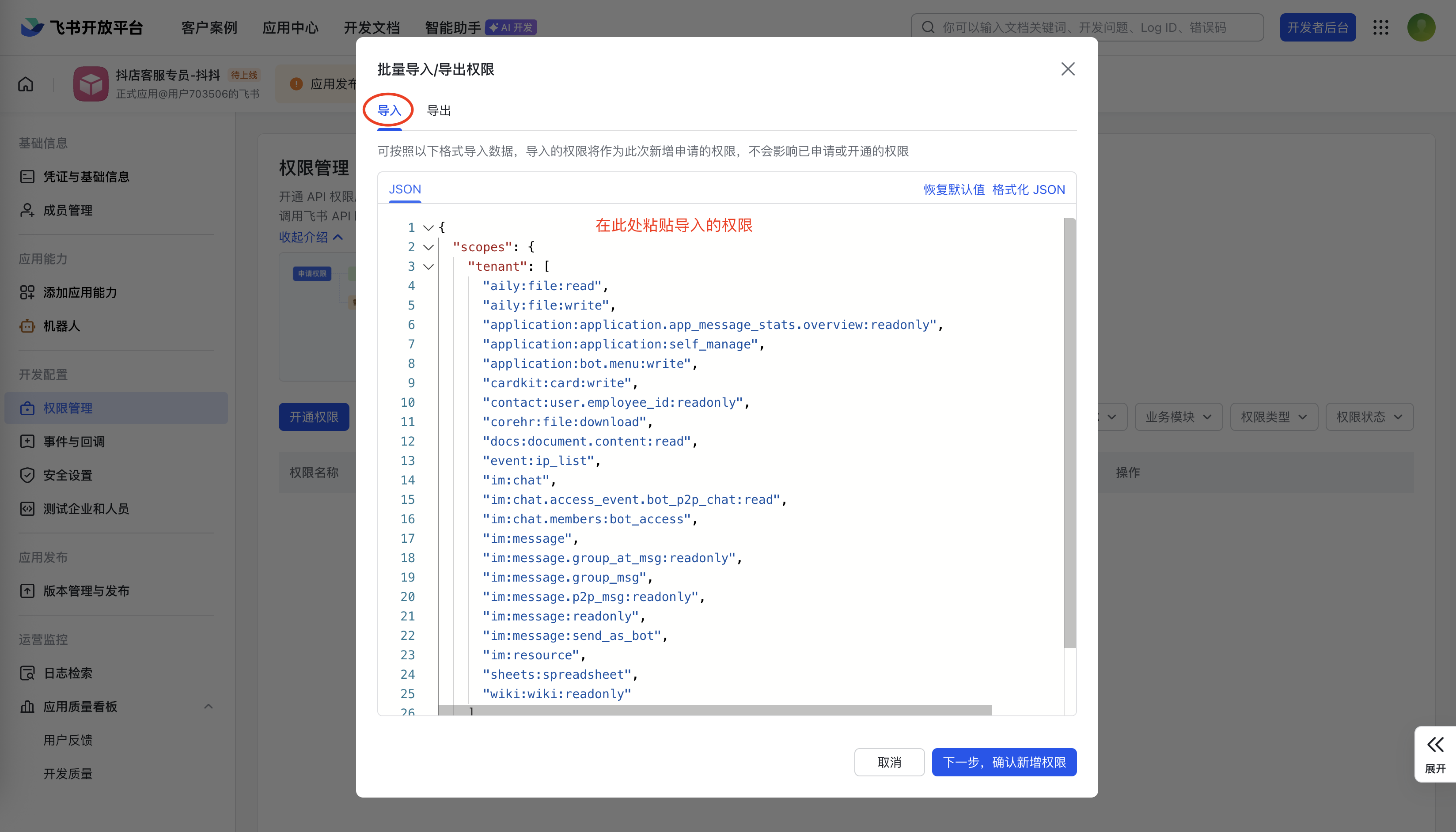Select the 导入 tab
The width and height of the screenshot is (1456, 832).
[x=389, y=111]
